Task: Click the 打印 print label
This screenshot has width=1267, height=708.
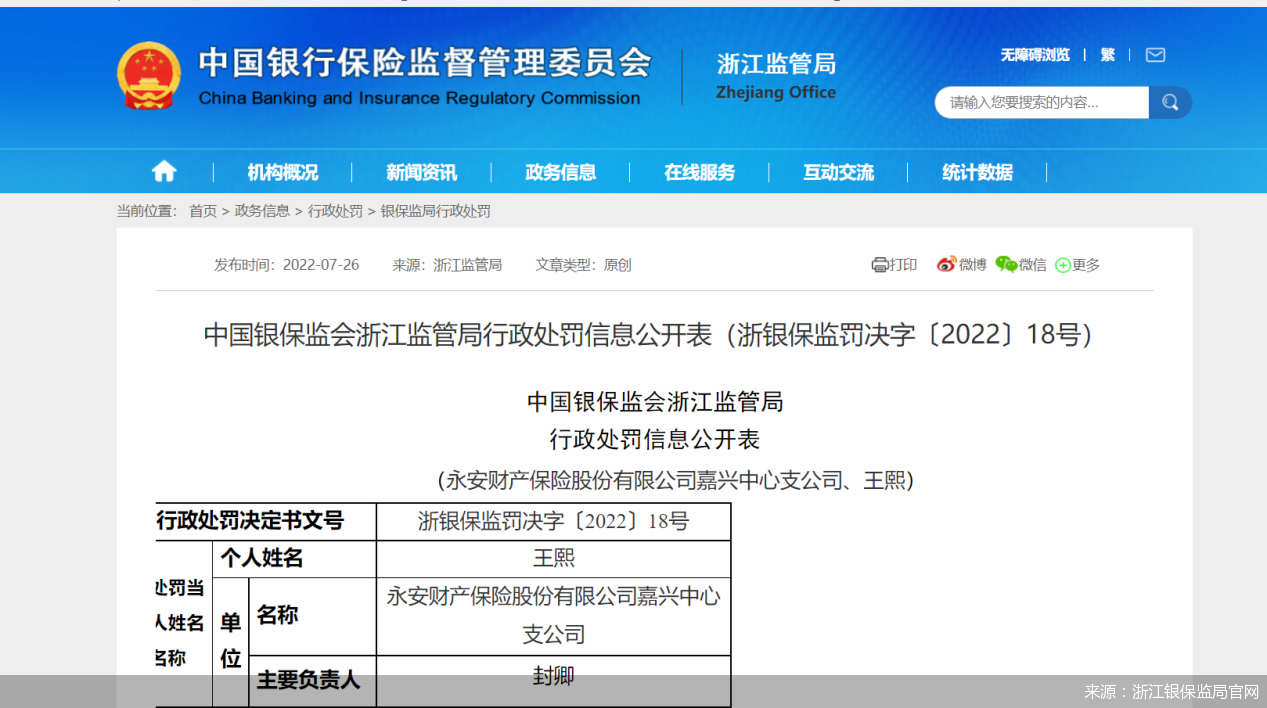Action: coord(903,265)
